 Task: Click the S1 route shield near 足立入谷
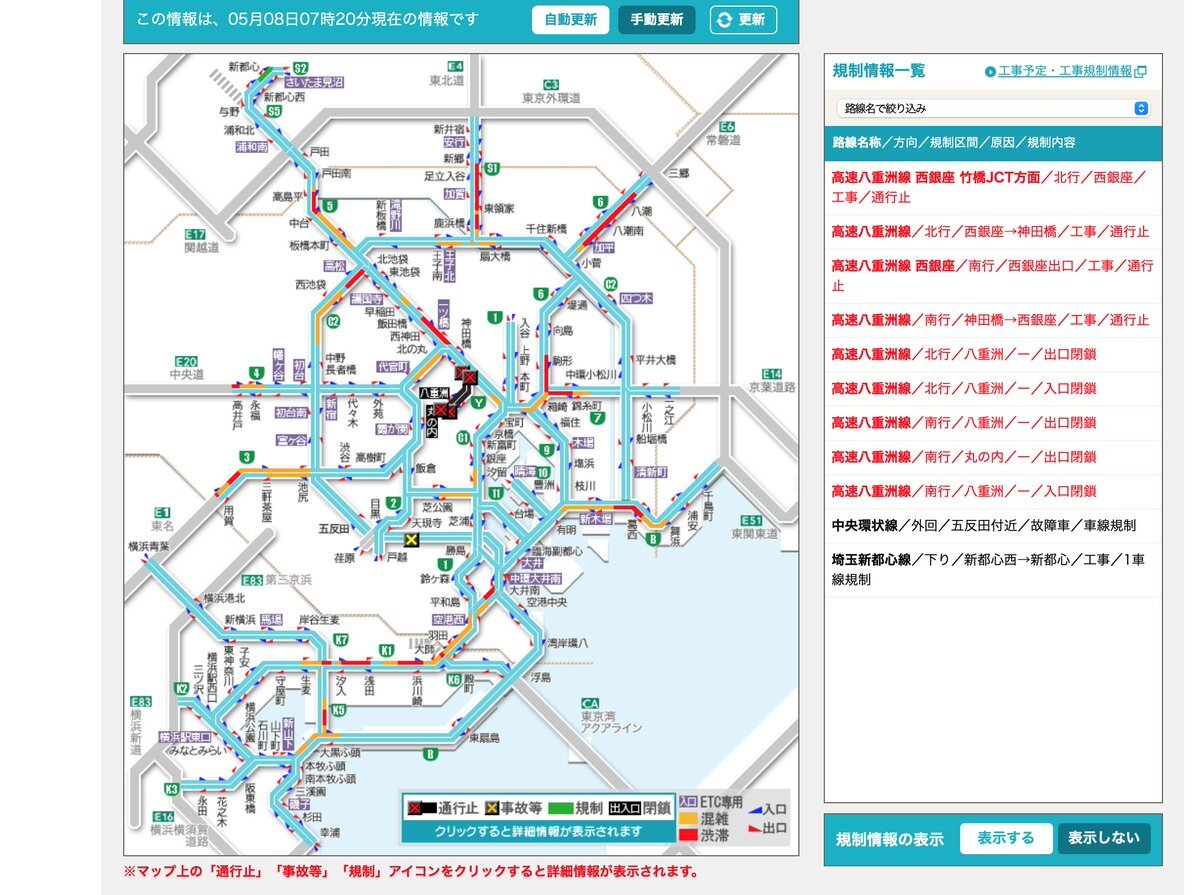(x=491, y=169)
